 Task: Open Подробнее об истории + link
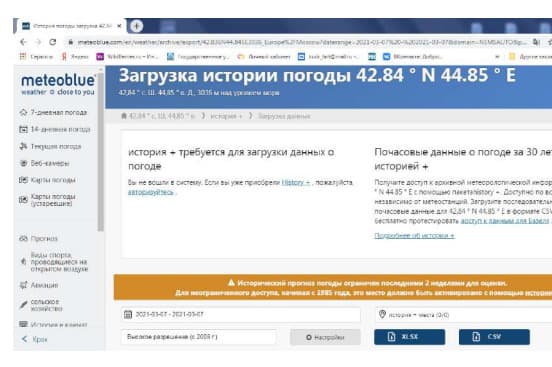414,235
